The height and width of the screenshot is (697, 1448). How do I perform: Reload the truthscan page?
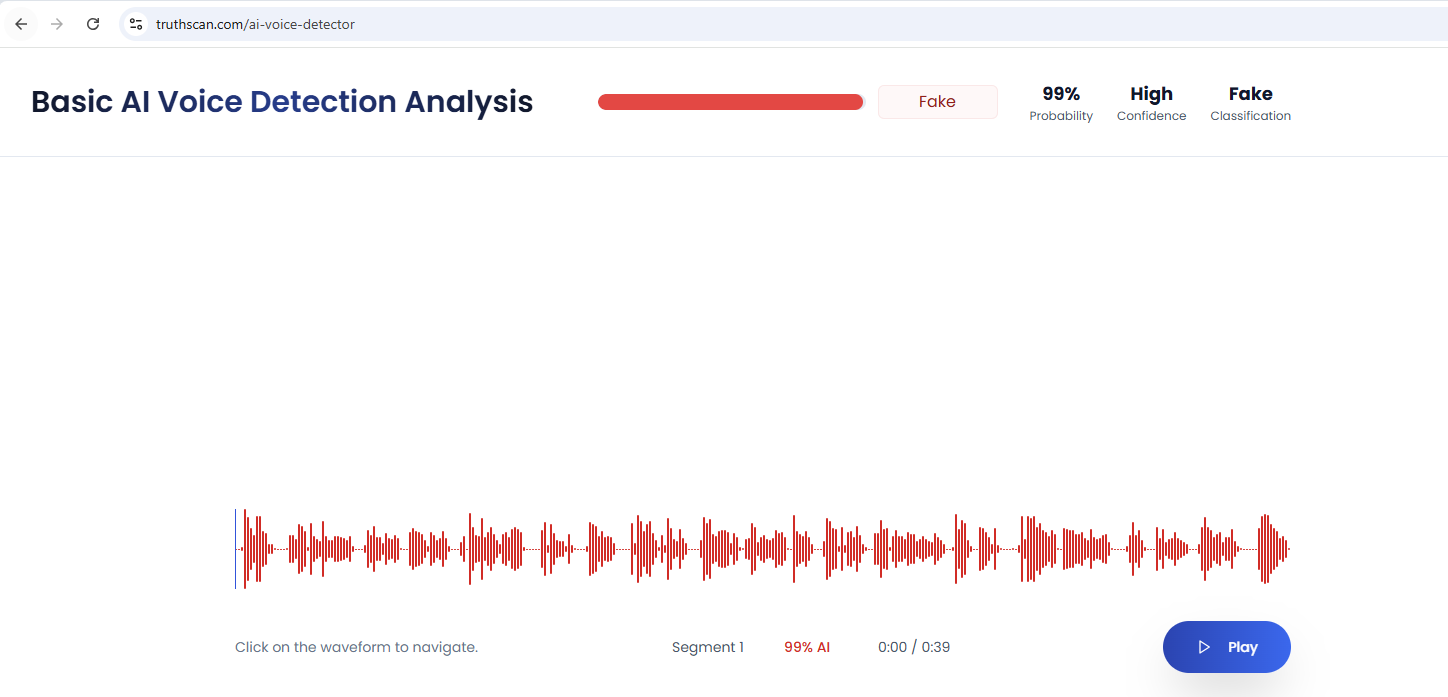coord(93,24)
